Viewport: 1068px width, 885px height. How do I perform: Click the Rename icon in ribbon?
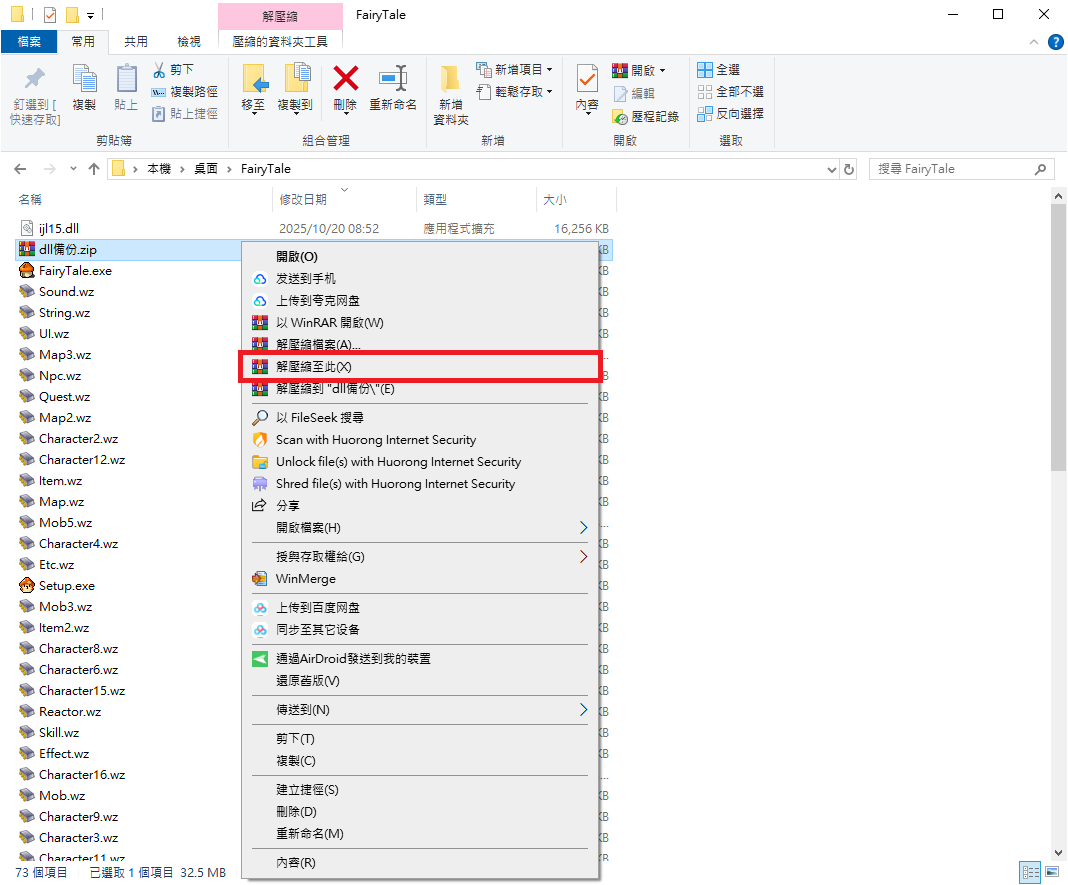(x=392, y=80)
